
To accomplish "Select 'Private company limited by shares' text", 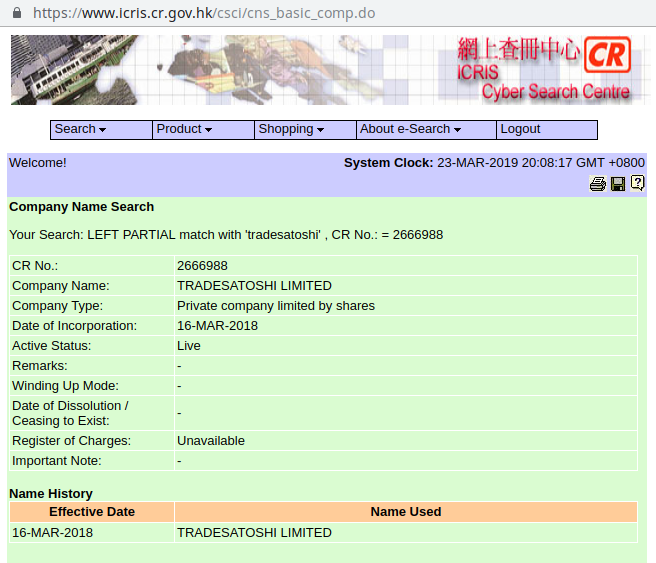I will (276, 306).
